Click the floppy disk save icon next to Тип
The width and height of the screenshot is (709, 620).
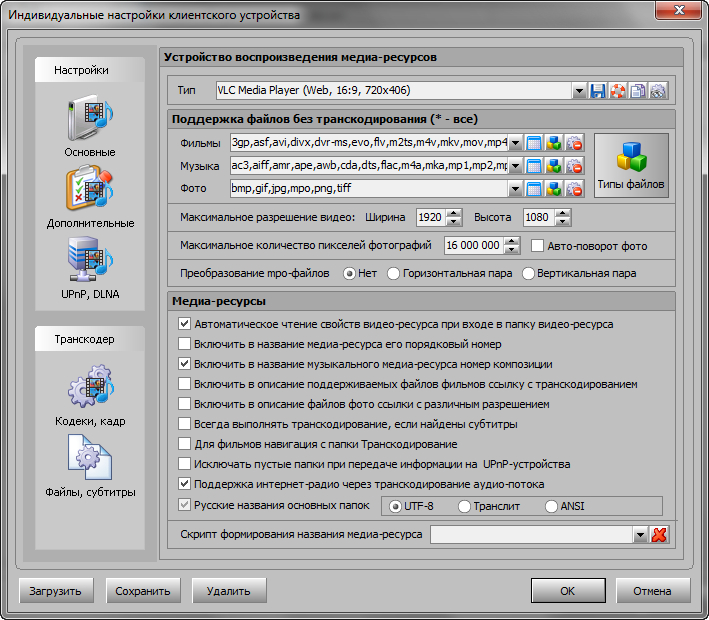point(598,91)
